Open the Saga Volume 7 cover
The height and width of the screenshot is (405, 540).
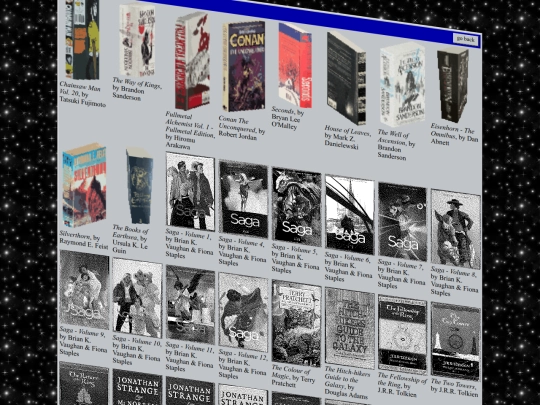(402, 221)
